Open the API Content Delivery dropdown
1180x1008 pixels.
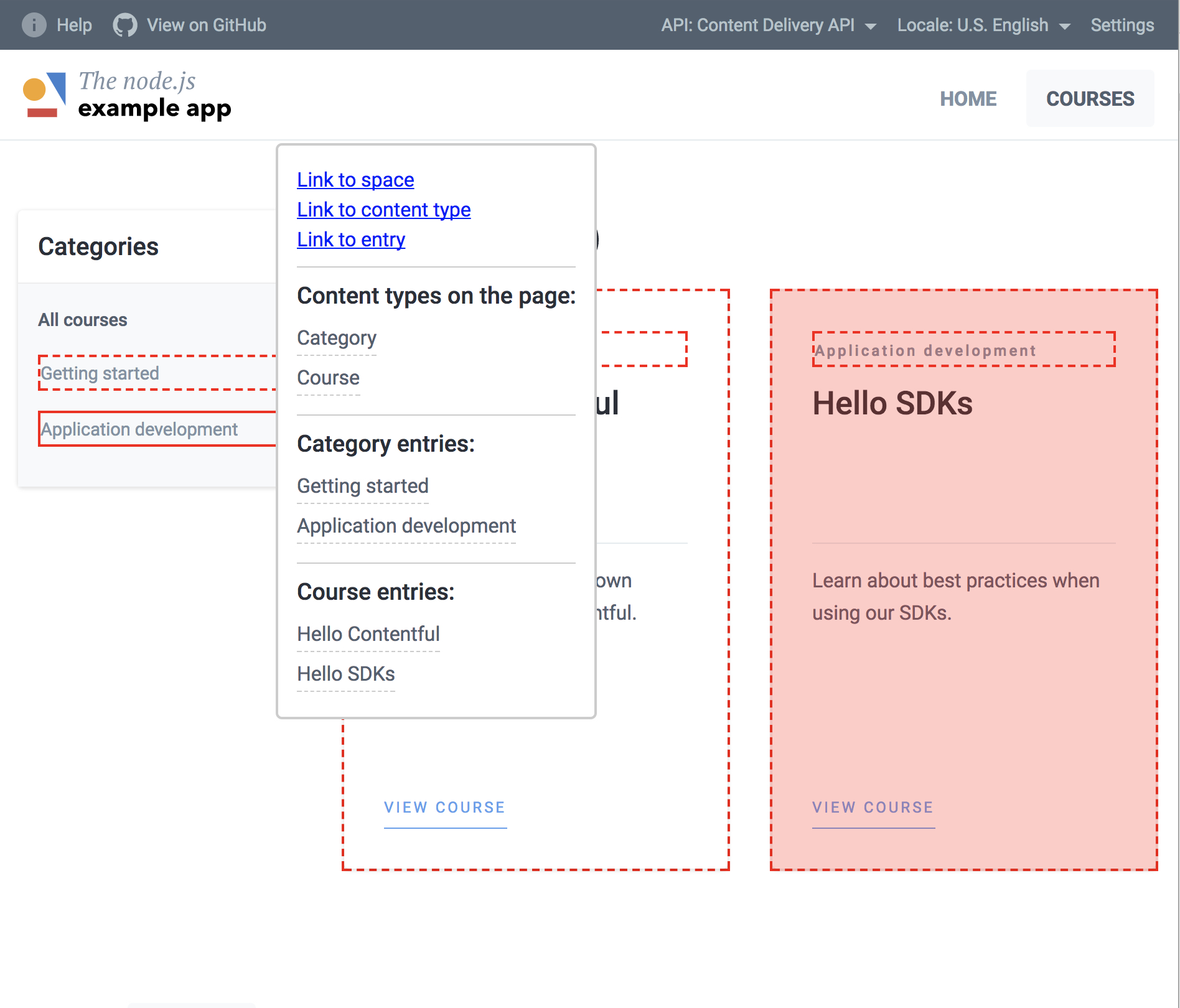click(769, 25)
